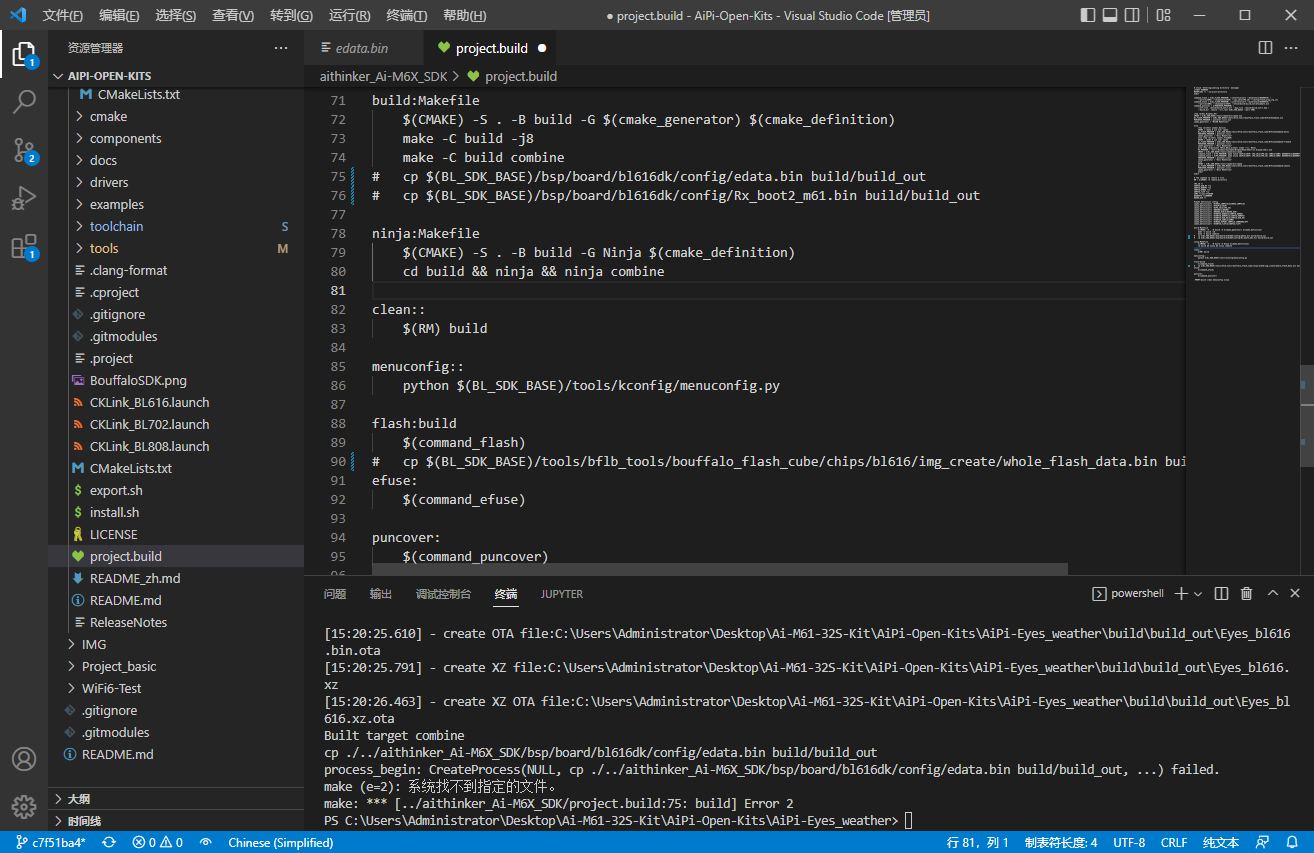Open the Run and Debug view icon
Viewport: 1314px width, 853px height.
[x=24, y=198]
